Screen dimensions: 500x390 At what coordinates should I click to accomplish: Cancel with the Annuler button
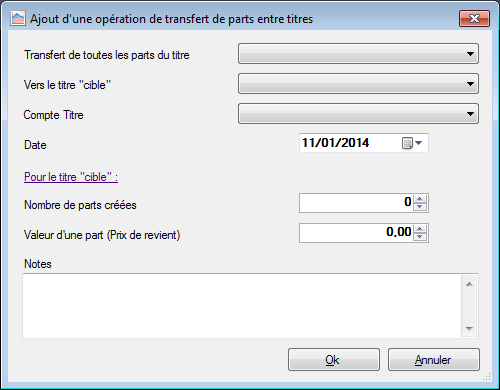(x=434, y=360)
